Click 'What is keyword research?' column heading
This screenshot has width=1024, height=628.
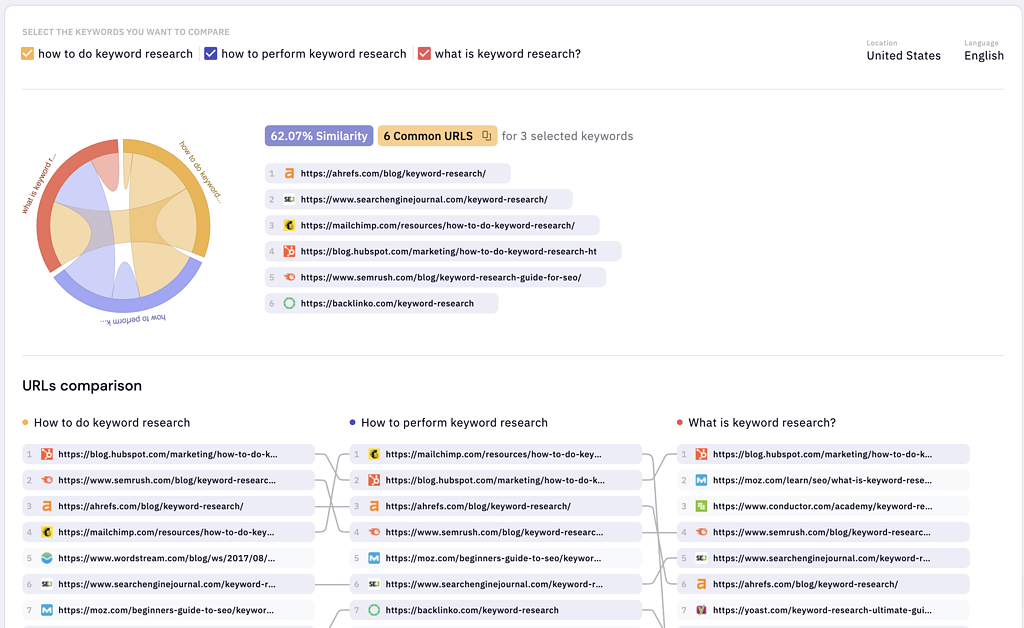[x=762, y=422]
